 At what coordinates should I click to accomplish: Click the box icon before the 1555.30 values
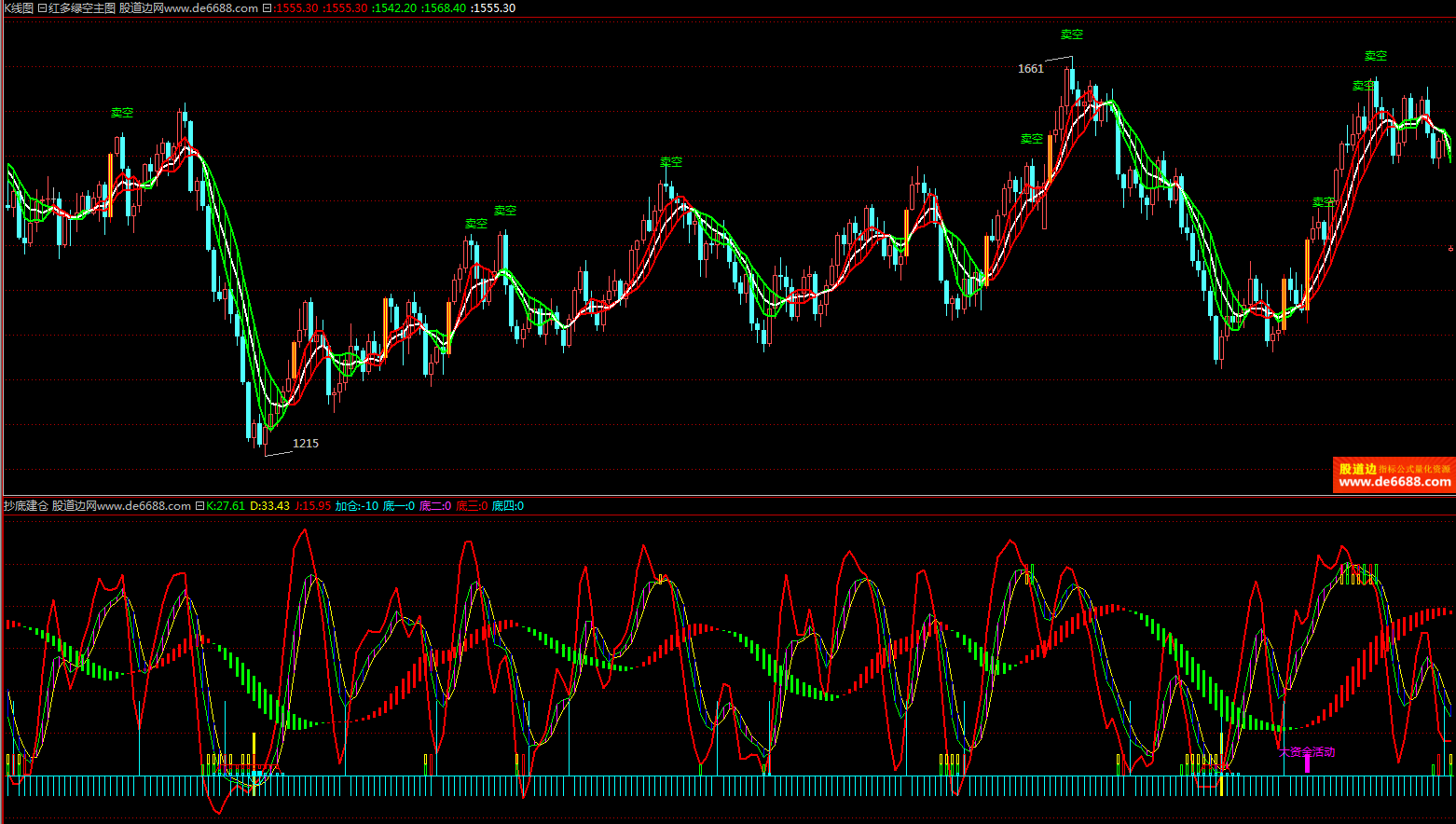(268, 8)
